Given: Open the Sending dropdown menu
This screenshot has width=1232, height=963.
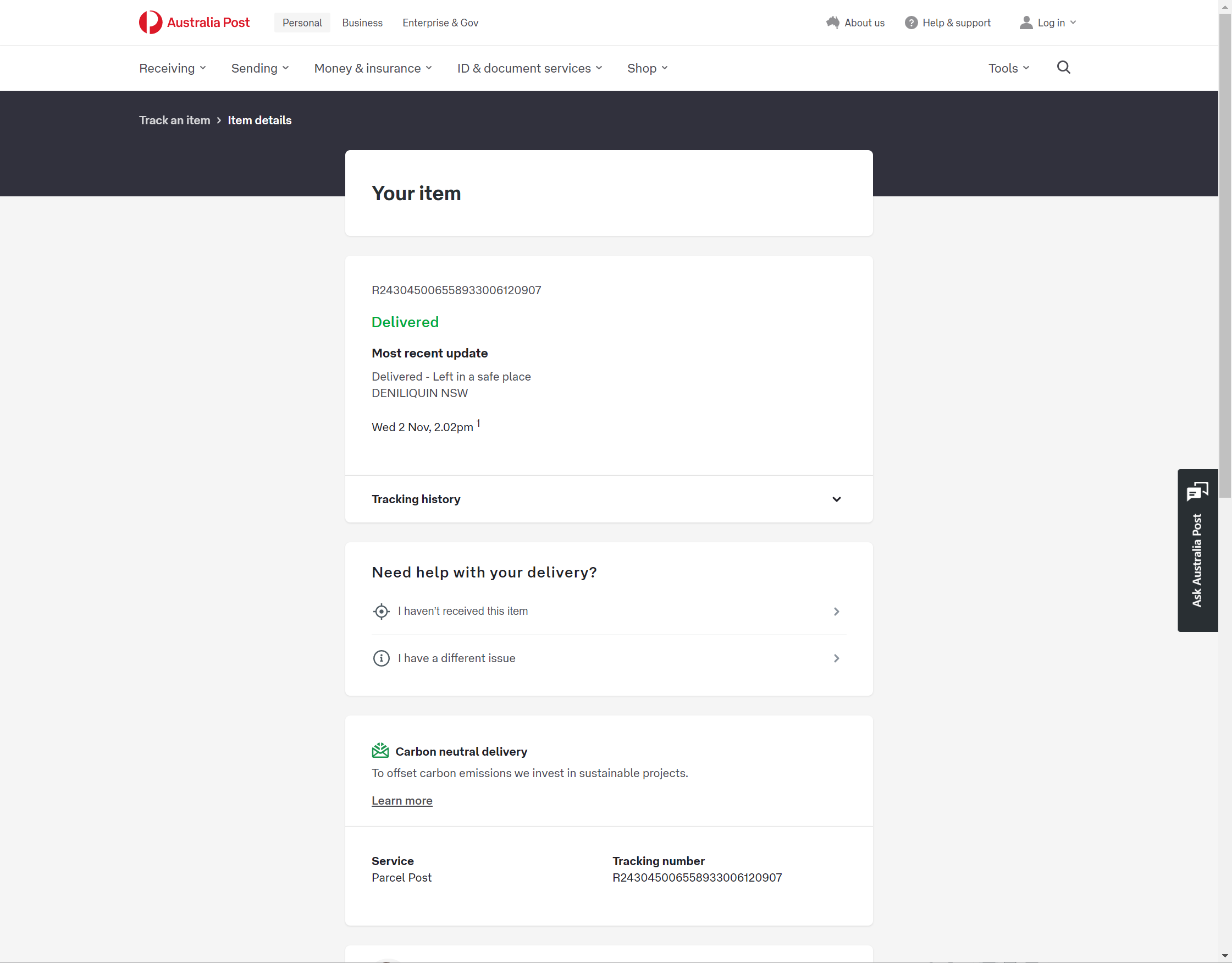Looking at the screenshot, I should (259, 68).
